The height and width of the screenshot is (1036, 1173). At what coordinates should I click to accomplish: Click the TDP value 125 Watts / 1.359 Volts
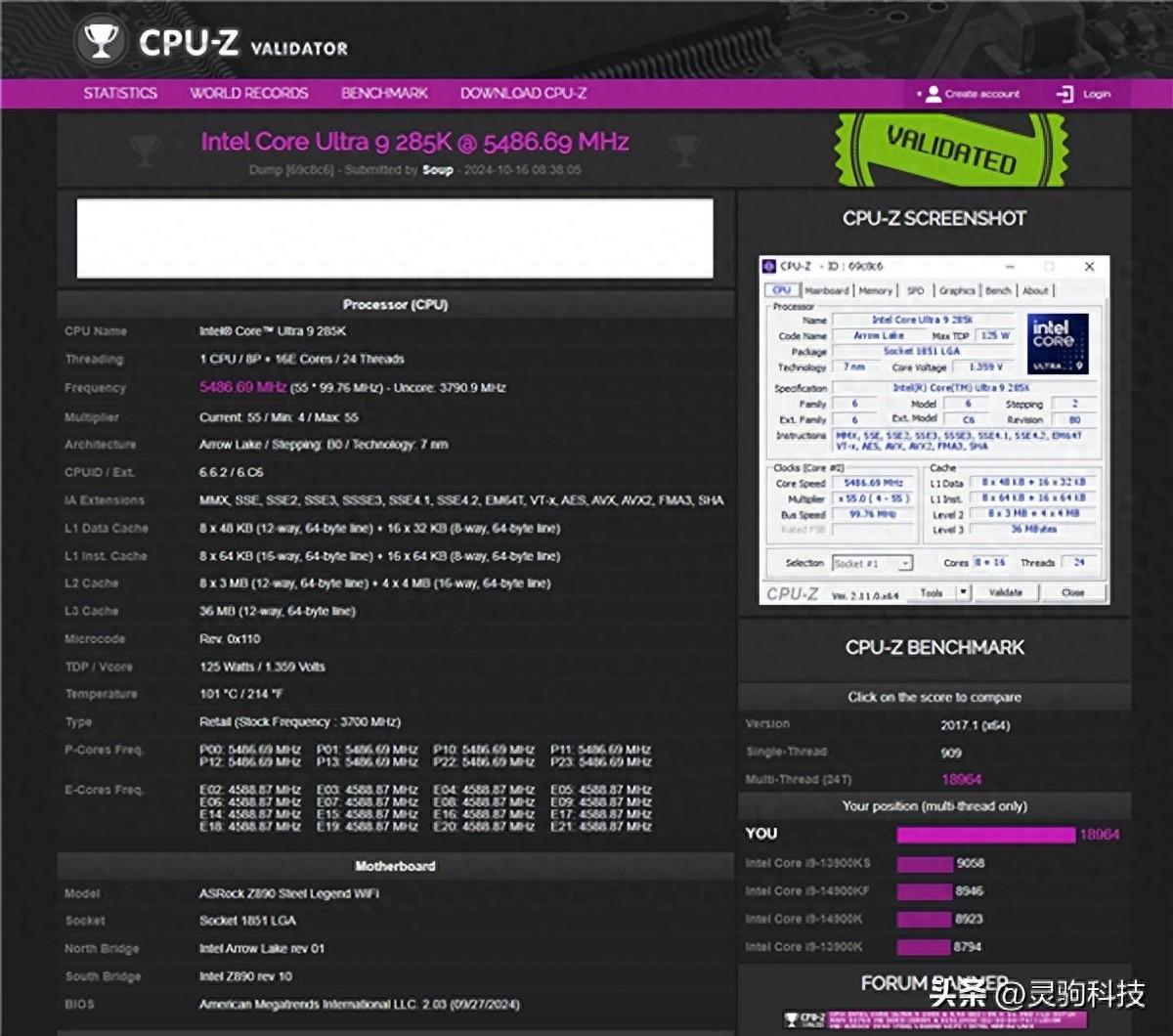(x=262, y=667)
